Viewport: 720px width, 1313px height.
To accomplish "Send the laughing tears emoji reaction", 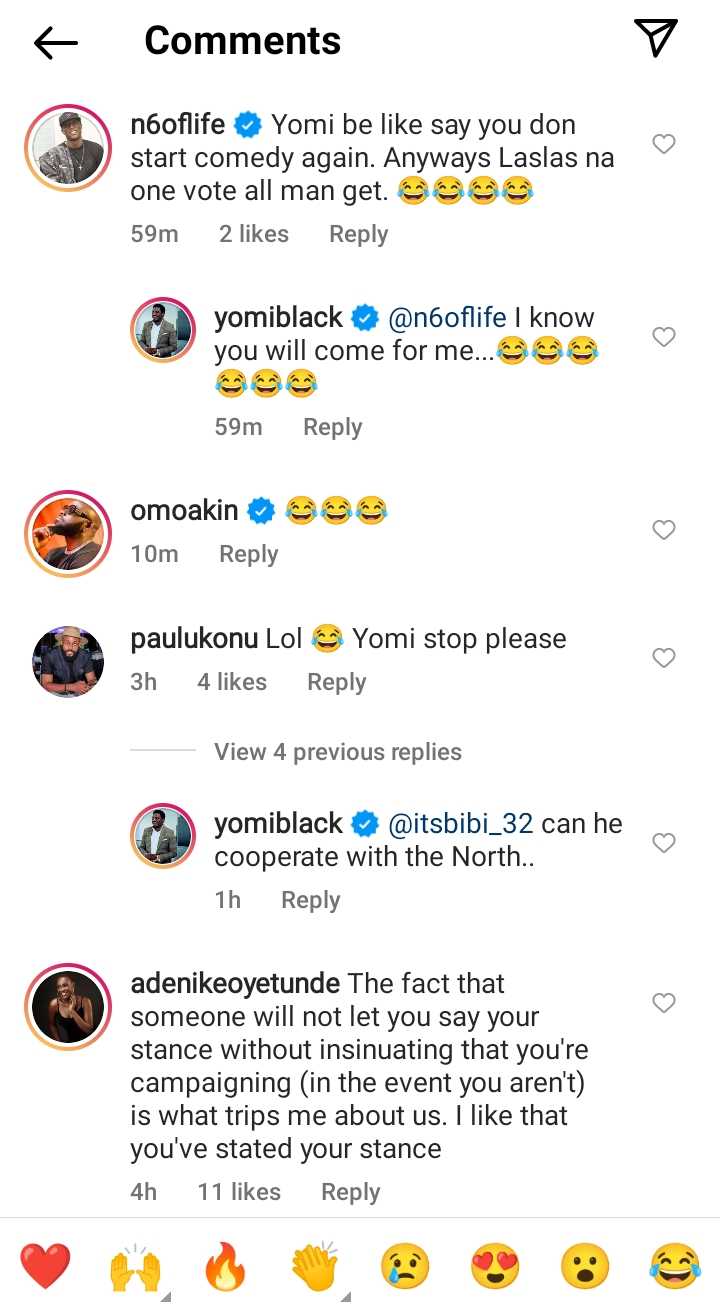I will 674,1266.
